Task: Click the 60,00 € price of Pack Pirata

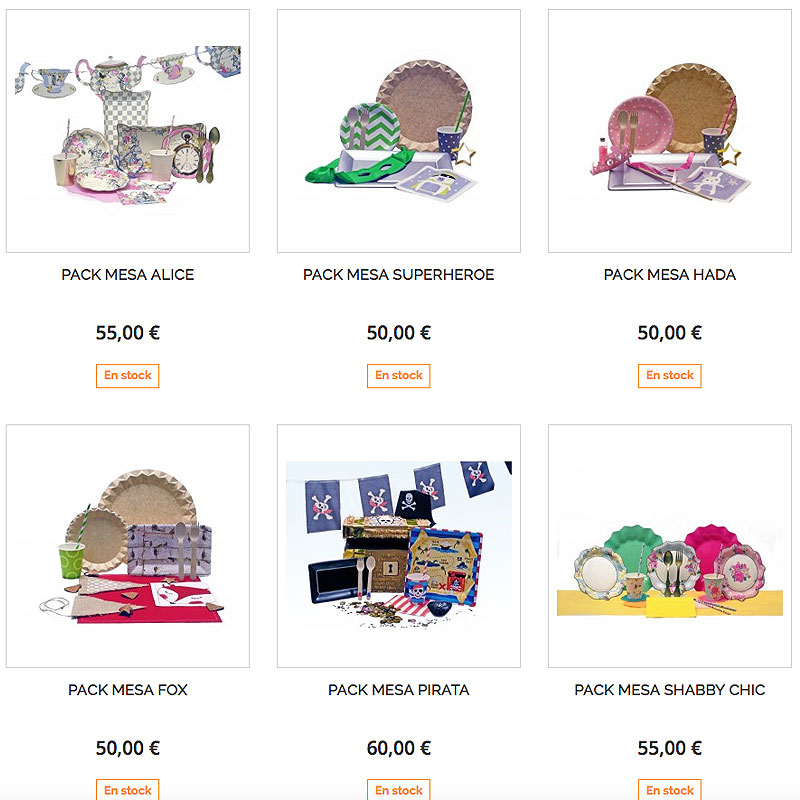Action: [398, 748]
